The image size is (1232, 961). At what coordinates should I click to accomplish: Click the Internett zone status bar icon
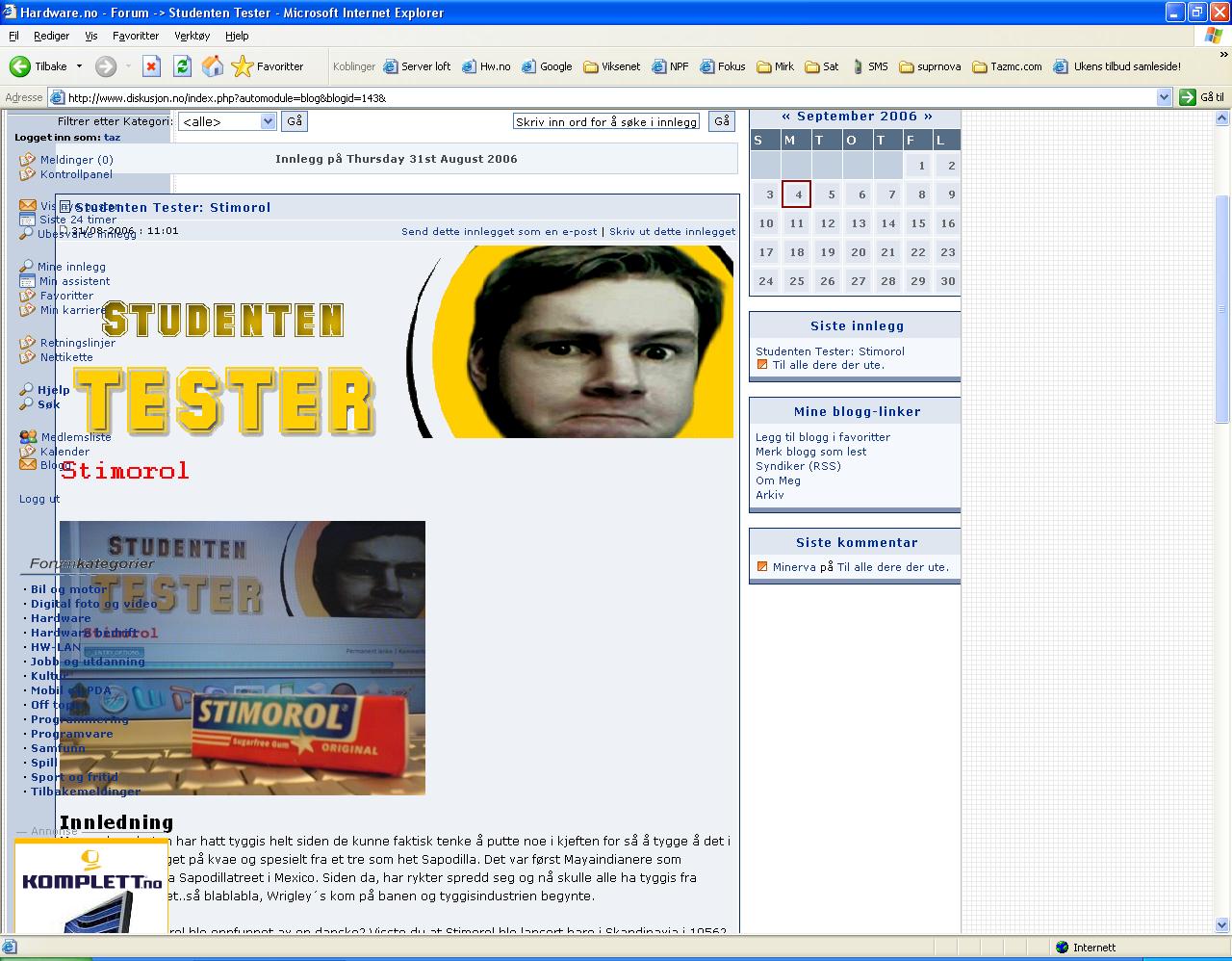[1062, 948]
